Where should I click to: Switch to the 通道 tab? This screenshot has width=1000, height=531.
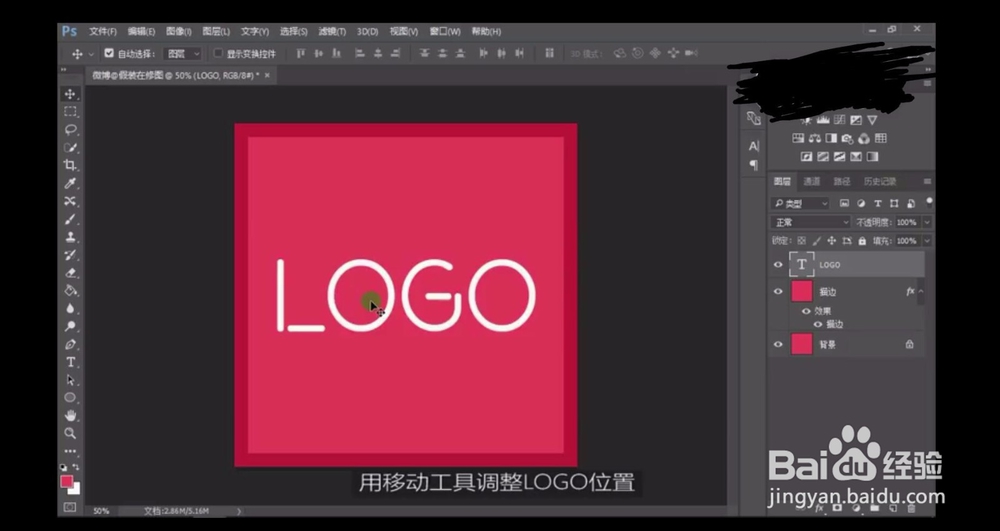click(811, 182)
